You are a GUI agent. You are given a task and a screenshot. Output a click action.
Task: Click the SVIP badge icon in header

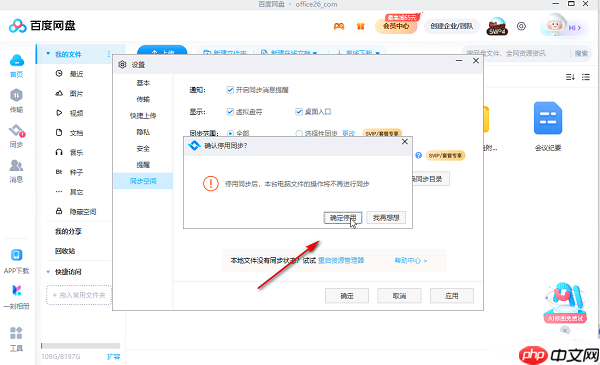(x=497, y=26)
